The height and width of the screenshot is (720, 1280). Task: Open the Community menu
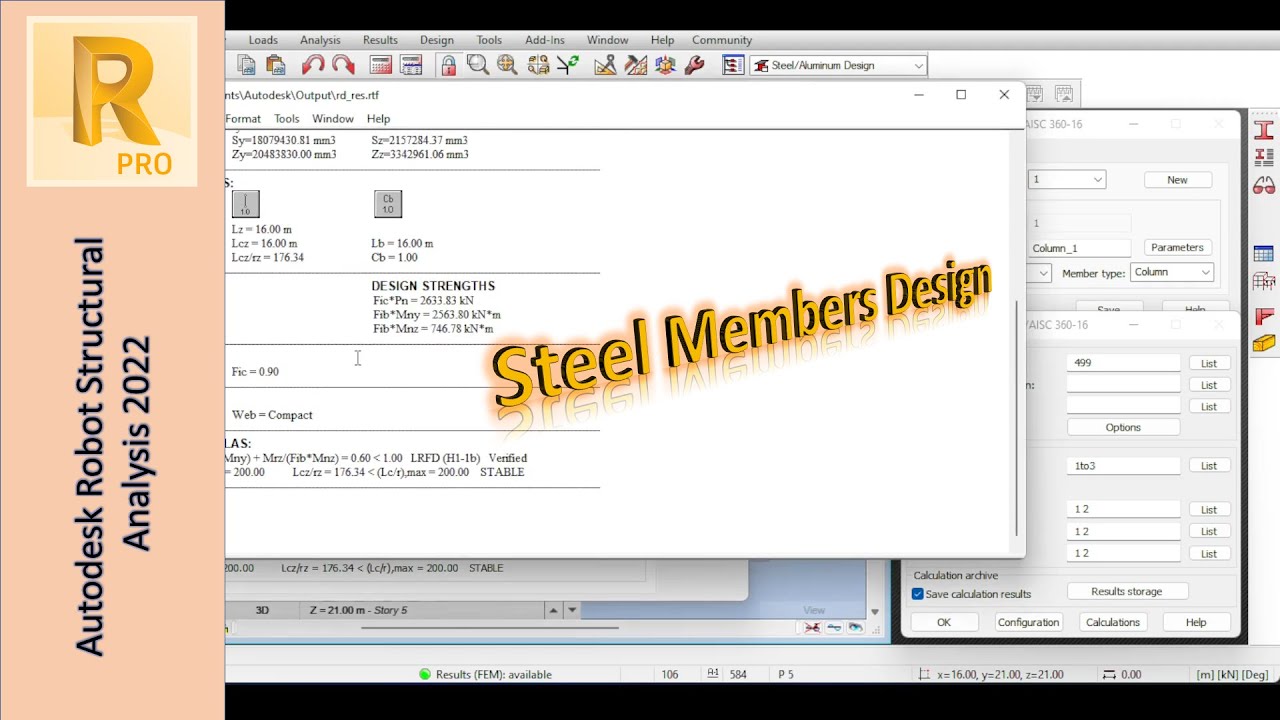[x=722, y=40]
